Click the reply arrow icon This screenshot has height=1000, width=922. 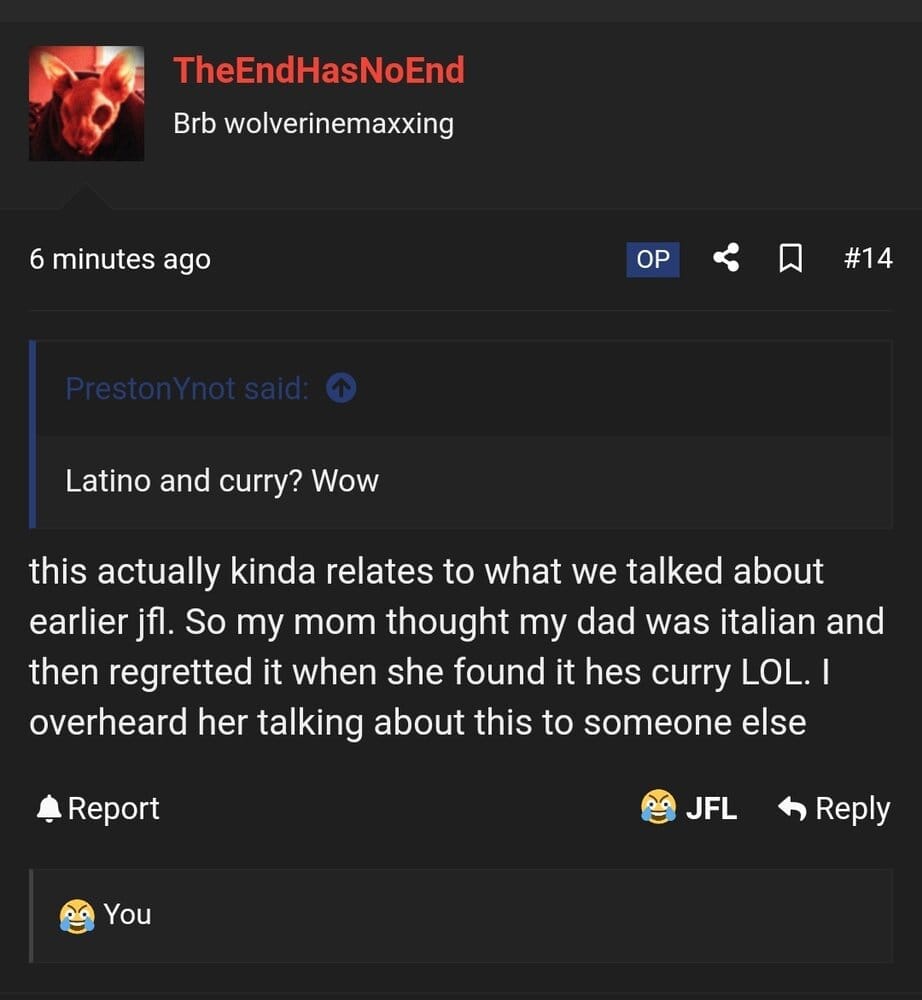792,808
